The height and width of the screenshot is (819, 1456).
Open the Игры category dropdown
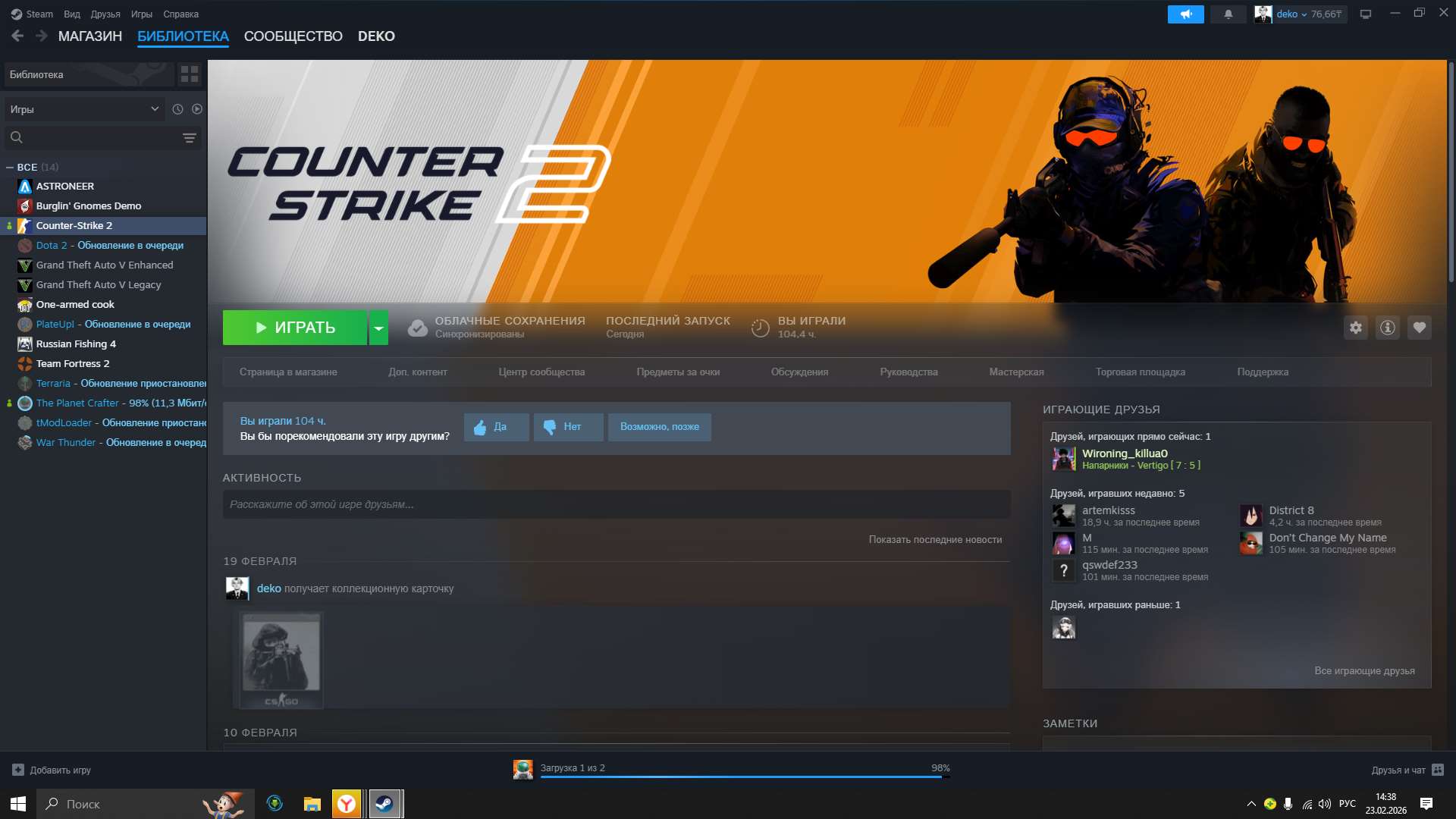tap(83, 109)
